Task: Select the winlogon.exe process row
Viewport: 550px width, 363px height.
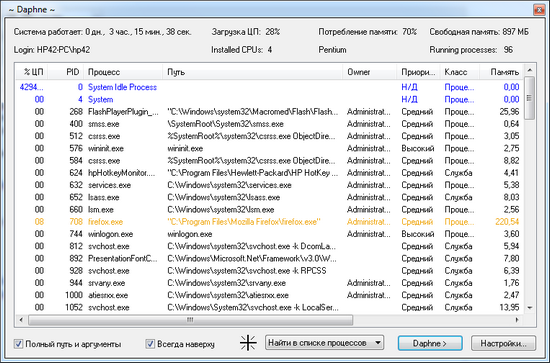Action: [x=269, y=234]
